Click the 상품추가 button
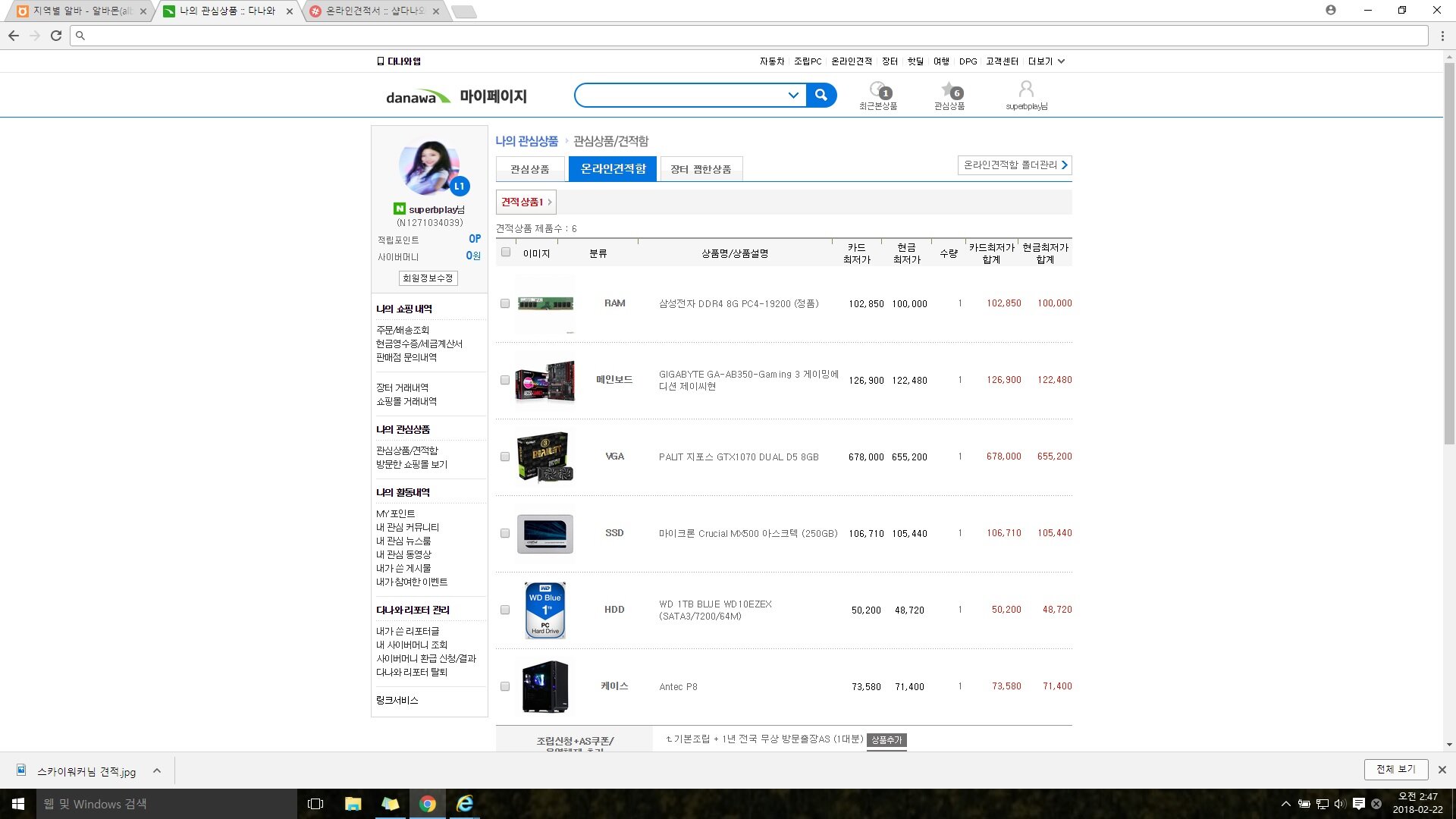The height and width of the screenshot is (819, 1456). (886, 740)
